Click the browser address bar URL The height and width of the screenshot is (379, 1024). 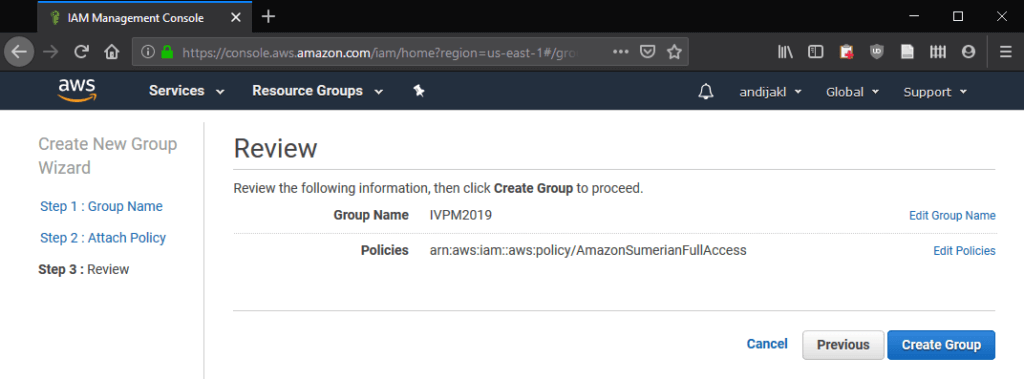(x=380, y=52)
